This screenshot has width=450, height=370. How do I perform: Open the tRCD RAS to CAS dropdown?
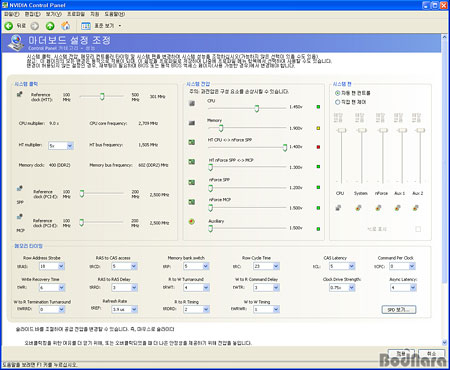coord(124,266)
